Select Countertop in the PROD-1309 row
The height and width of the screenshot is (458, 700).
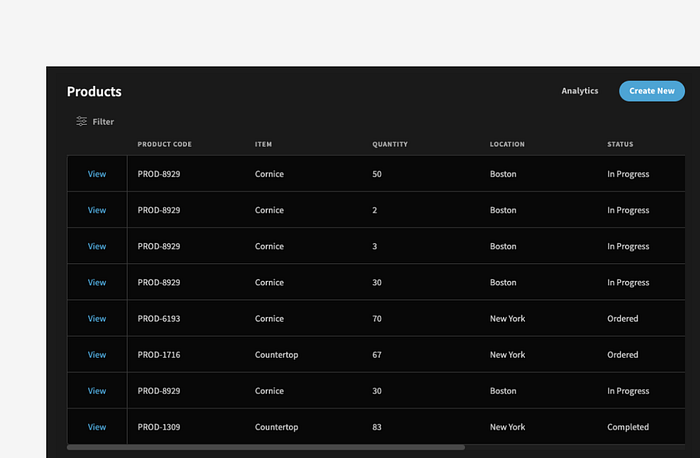coord(276,427)
